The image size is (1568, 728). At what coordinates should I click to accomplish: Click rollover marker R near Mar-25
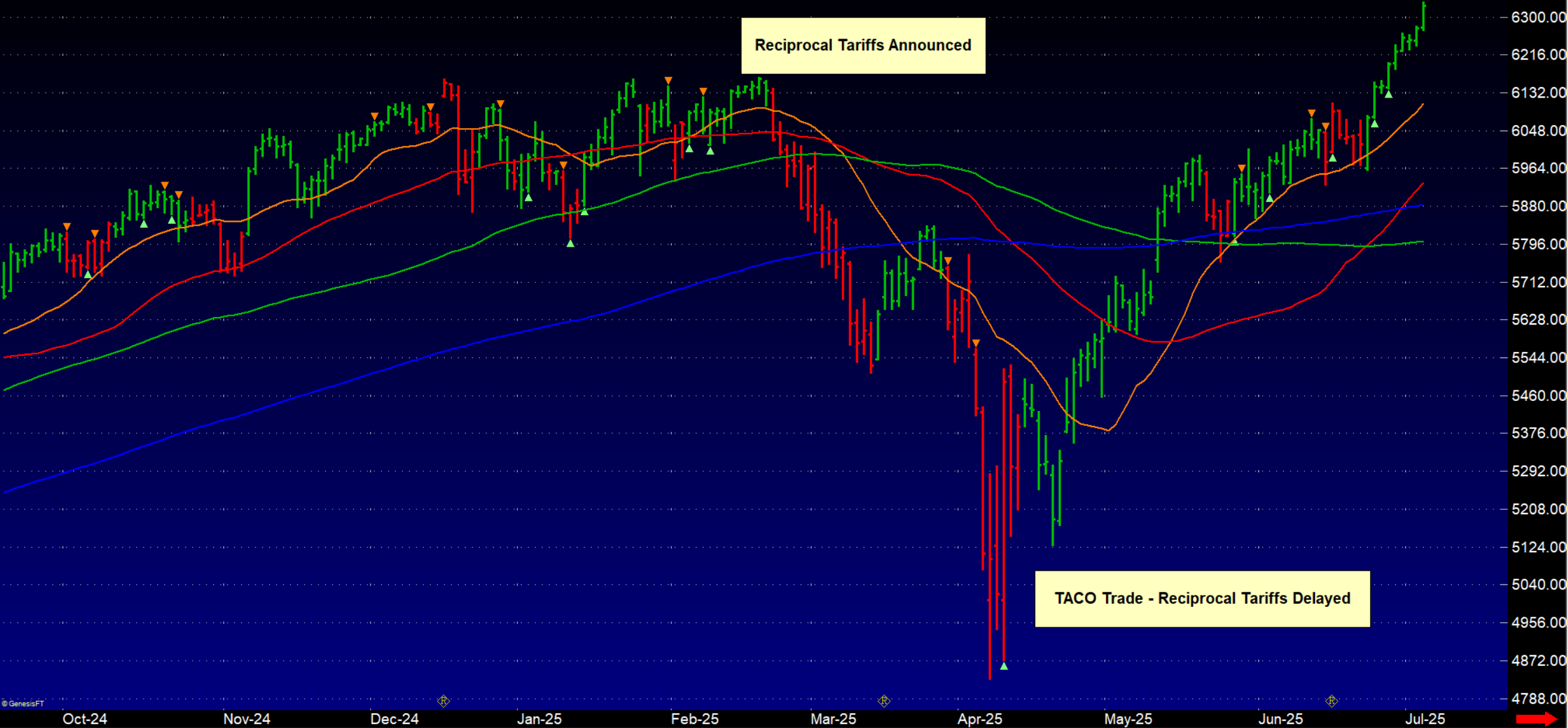883,701
